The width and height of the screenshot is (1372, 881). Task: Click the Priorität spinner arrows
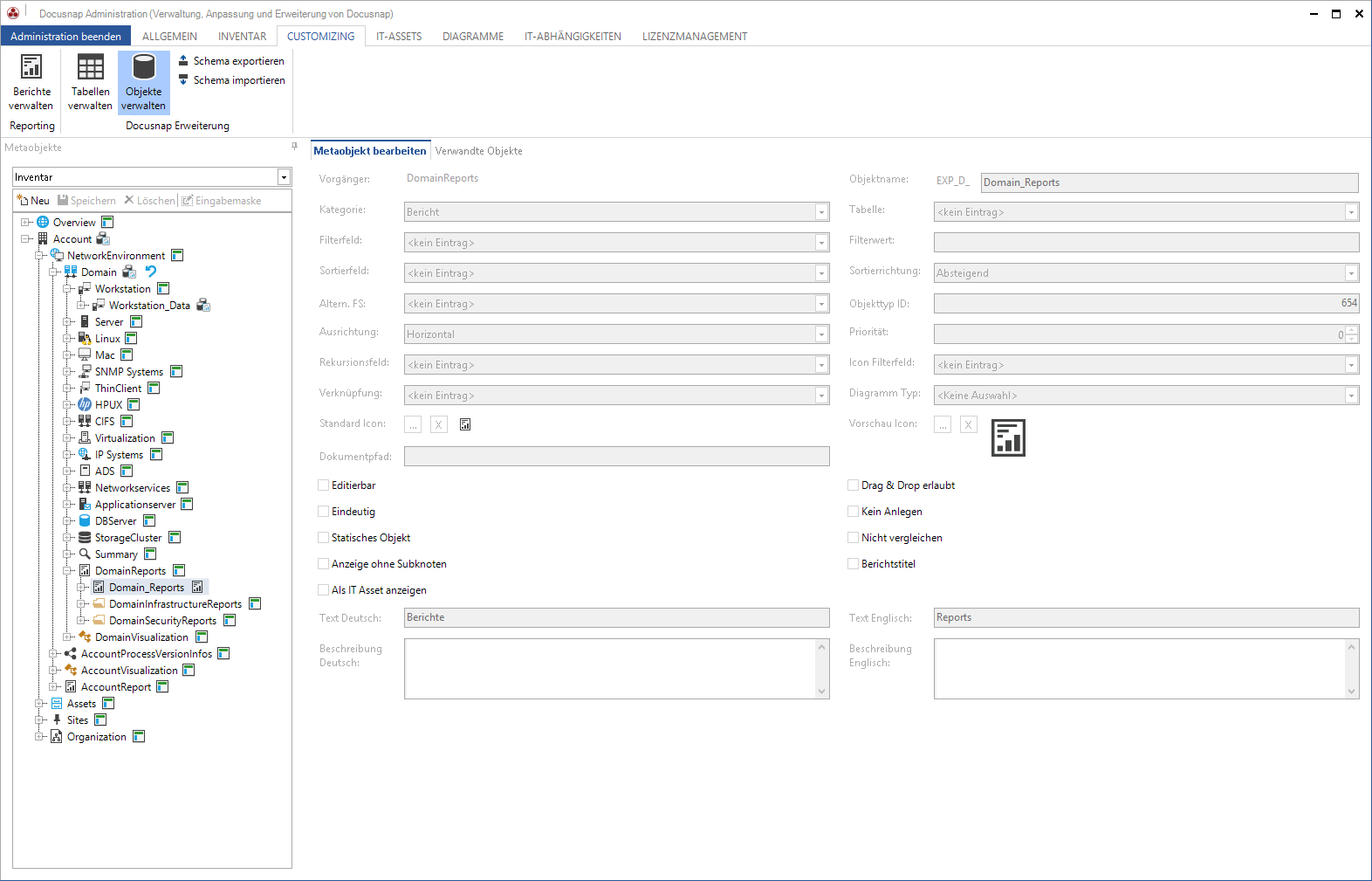(x=1352, y=334)
